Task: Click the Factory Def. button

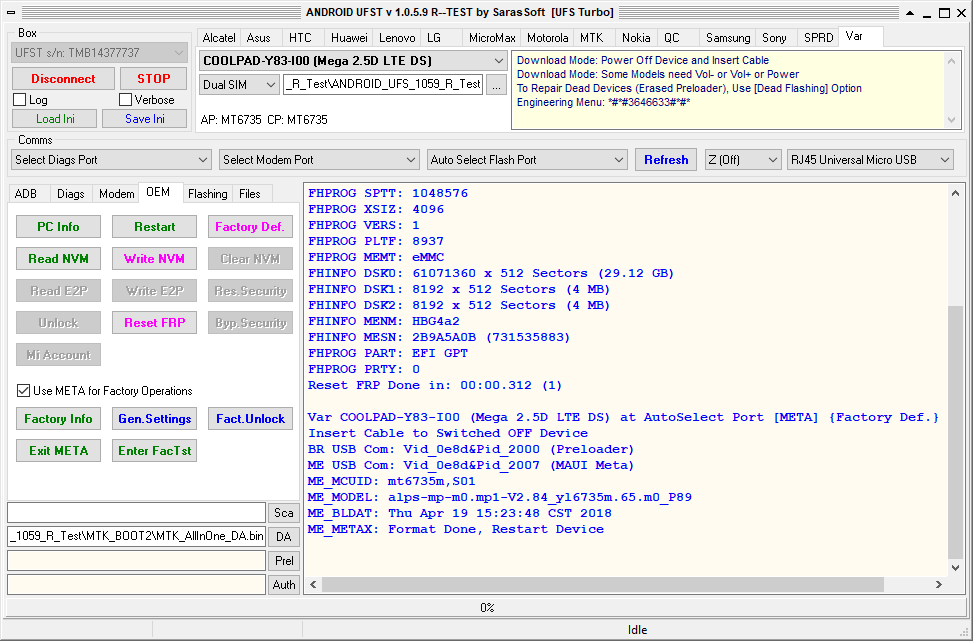Action: [250, 227]
